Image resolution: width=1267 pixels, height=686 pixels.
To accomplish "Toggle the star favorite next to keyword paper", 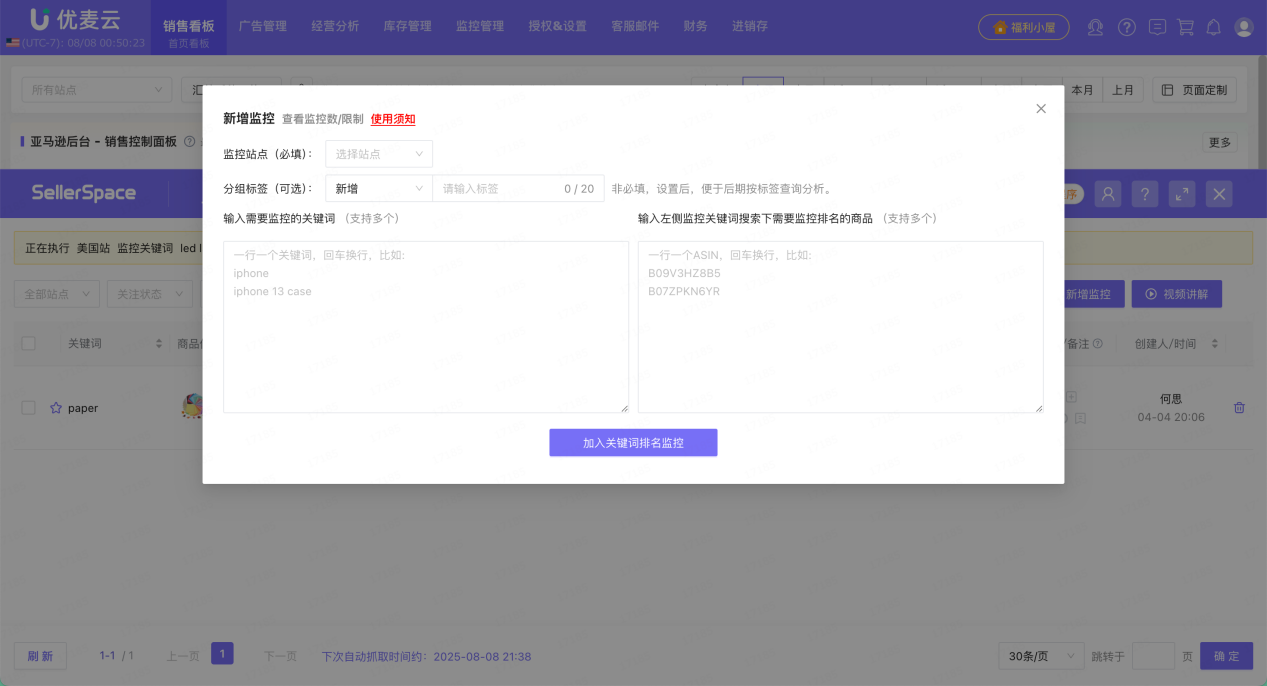I will [x=56, y=408].
